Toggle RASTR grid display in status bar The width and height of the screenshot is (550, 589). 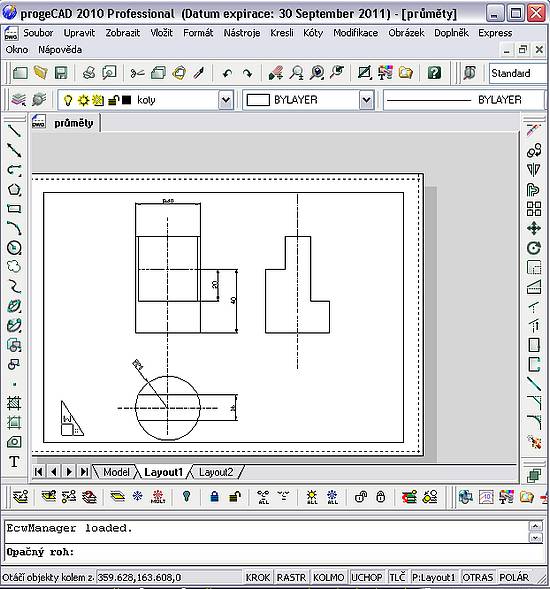tap(292, 577)
